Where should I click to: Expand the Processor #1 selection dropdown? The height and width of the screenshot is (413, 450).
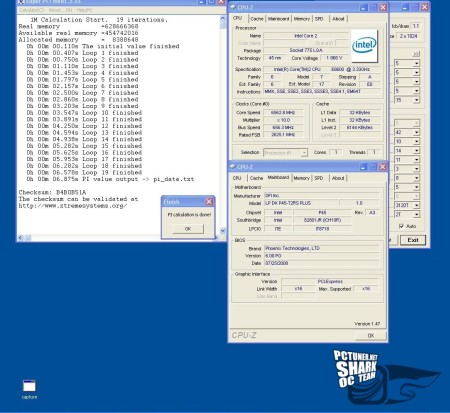tap(285, 153)
